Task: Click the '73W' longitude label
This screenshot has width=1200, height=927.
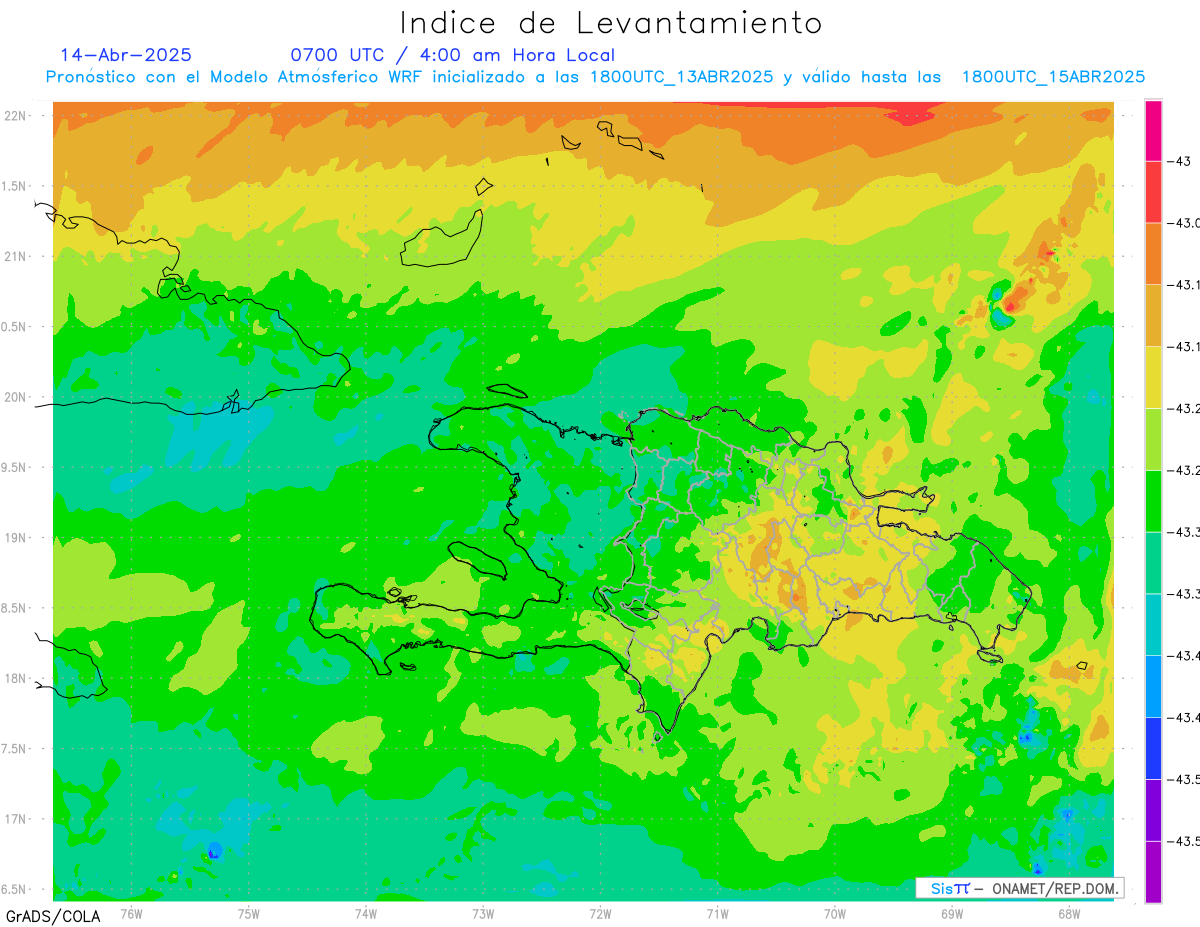Action: point(483,913)
